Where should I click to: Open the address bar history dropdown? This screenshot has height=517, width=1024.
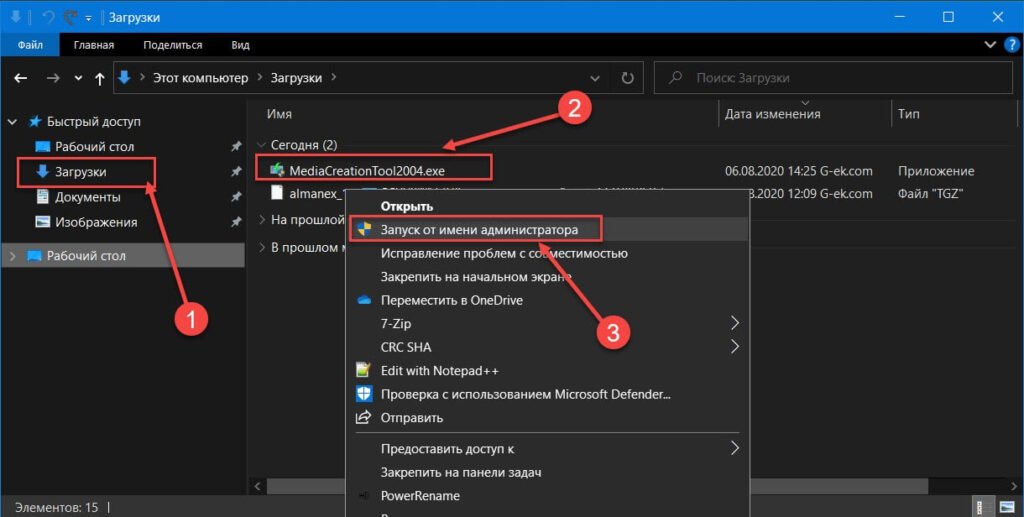tap(596, 78)
